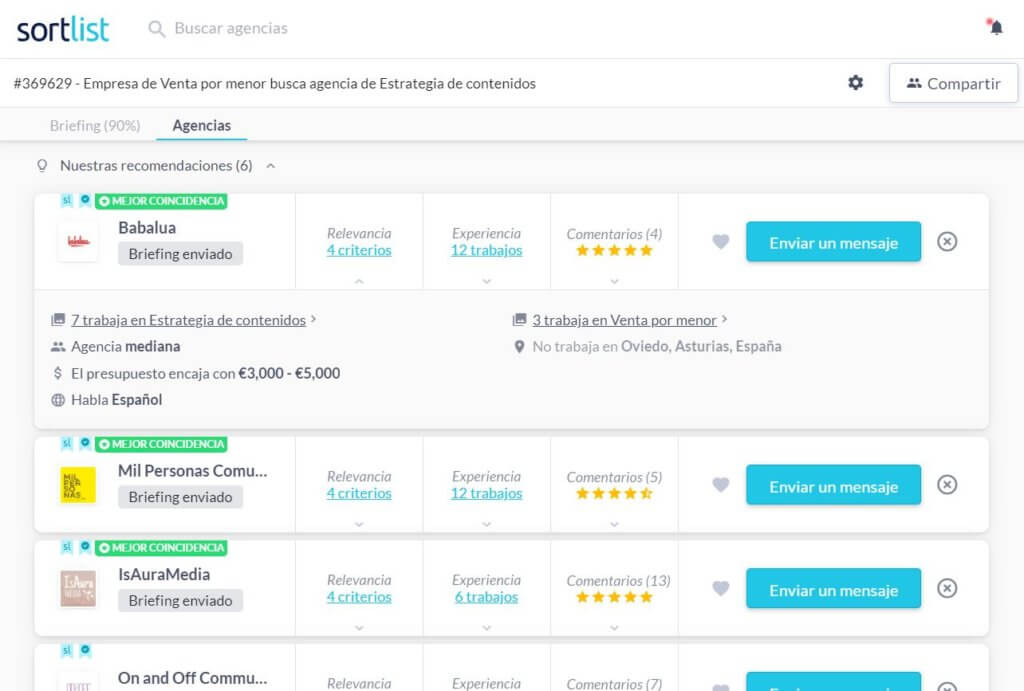Click Briefing enviado label under Babalua
Viewport: 1024px width, 691px height.
[180, 254]
